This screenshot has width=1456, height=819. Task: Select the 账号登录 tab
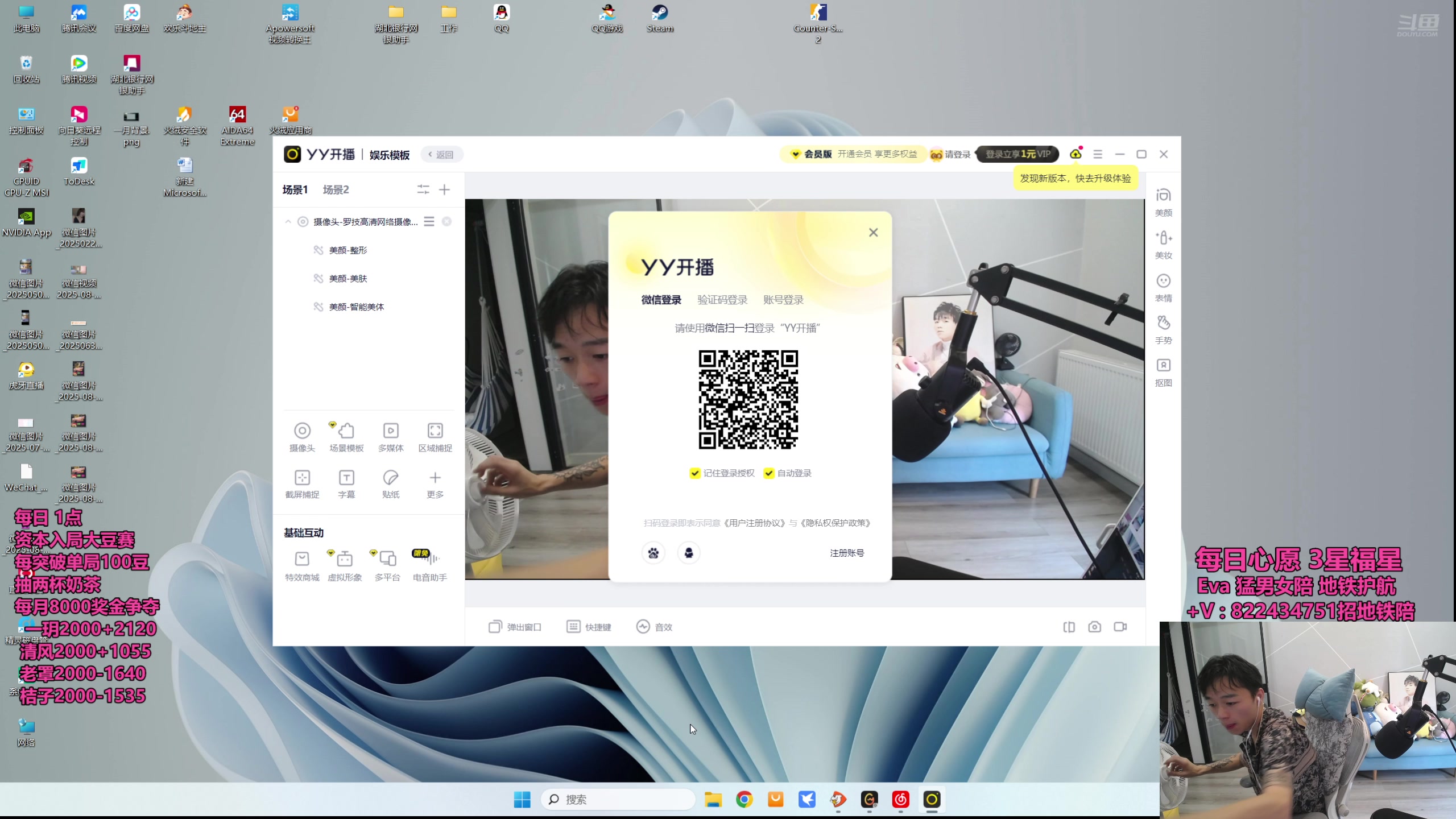pyautogui.click(x=783, y=300)
